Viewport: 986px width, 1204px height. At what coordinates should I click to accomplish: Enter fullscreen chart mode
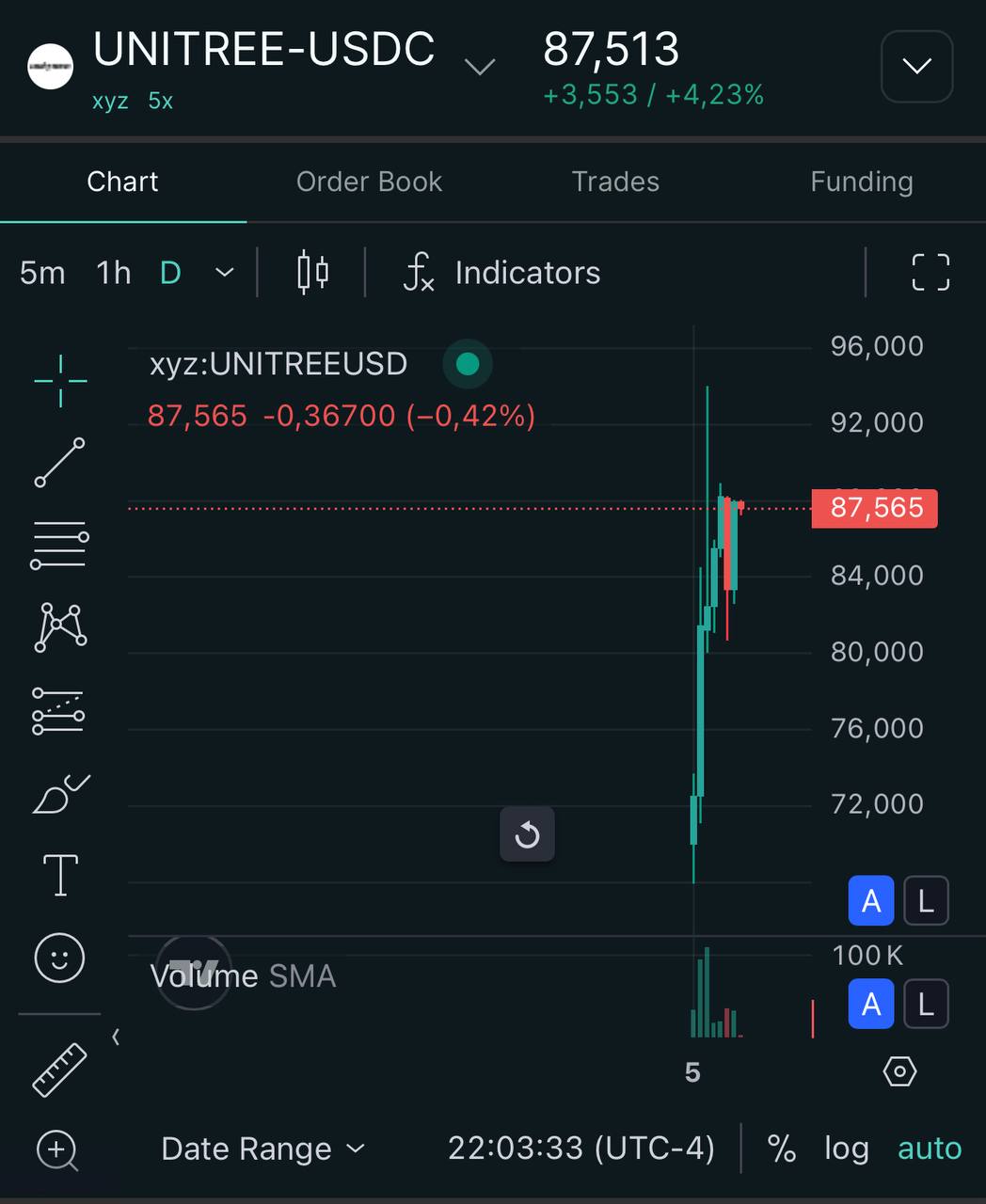pos(930,273)
